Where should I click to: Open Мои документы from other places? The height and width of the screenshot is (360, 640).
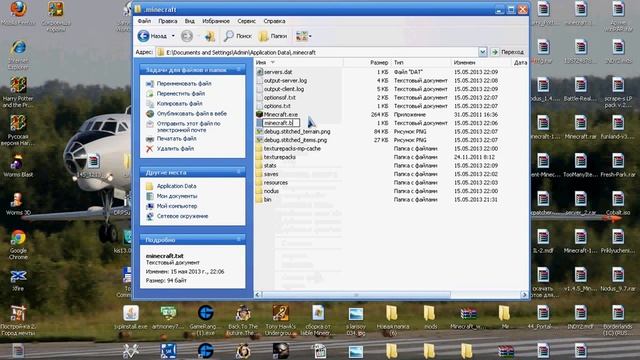(x=177, y=196)
